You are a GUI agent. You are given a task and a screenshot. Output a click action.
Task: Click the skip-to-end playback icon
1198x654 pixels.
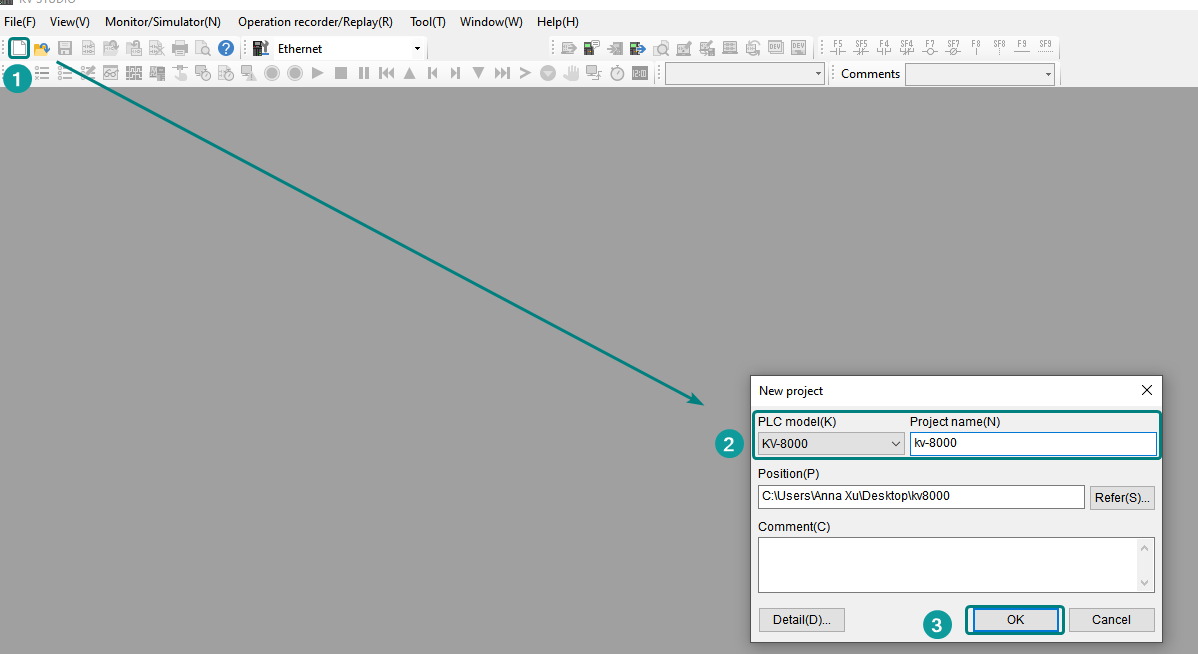(x=502, y=73)
